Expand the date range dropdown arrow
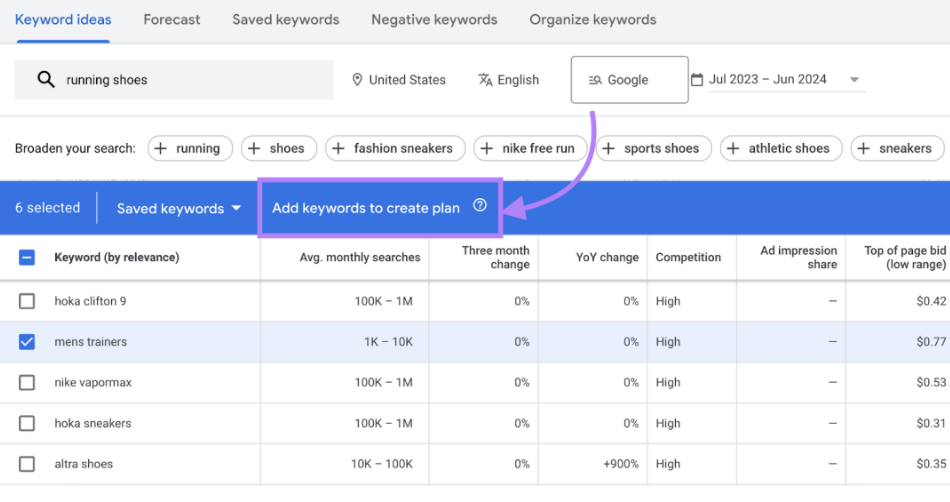Screen dimensions: 950x502 click(854, 80)
